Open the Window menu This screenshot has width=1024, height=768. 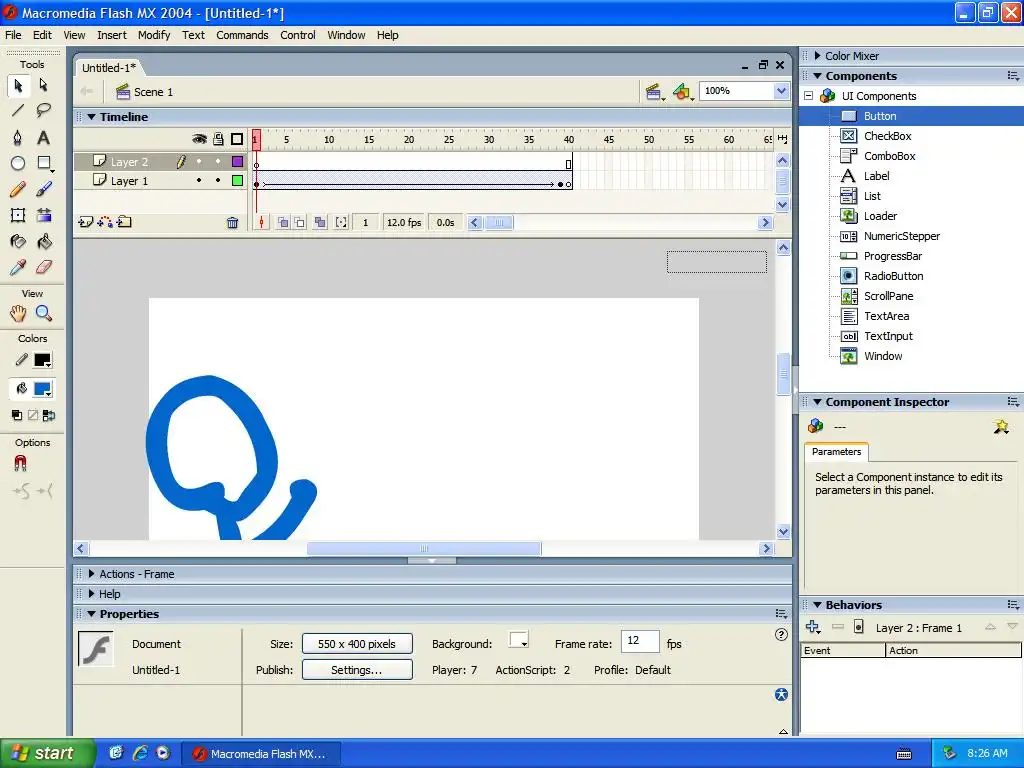pos(346,35)
